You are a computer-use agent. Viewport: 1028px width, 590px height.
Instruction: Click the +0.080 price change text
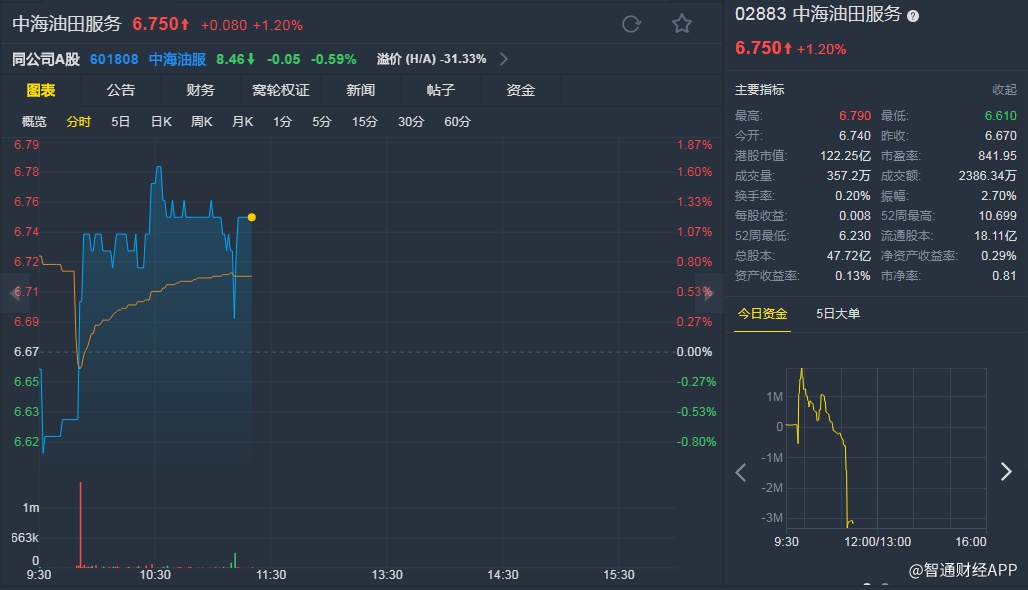click(224, 26)
